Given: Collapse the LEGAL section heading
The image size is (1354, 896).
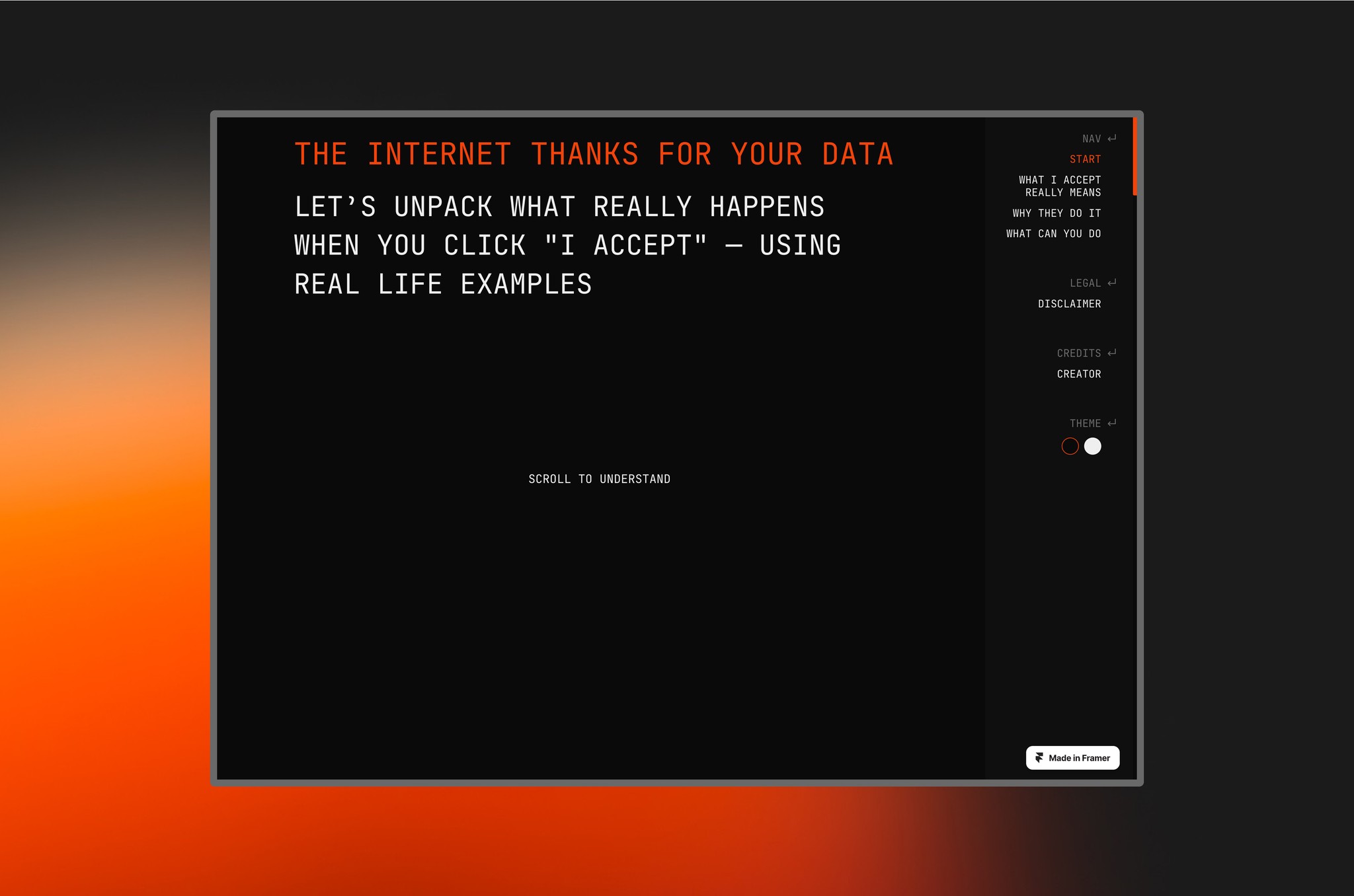Looking at the screenshot, I should 1085,283.
